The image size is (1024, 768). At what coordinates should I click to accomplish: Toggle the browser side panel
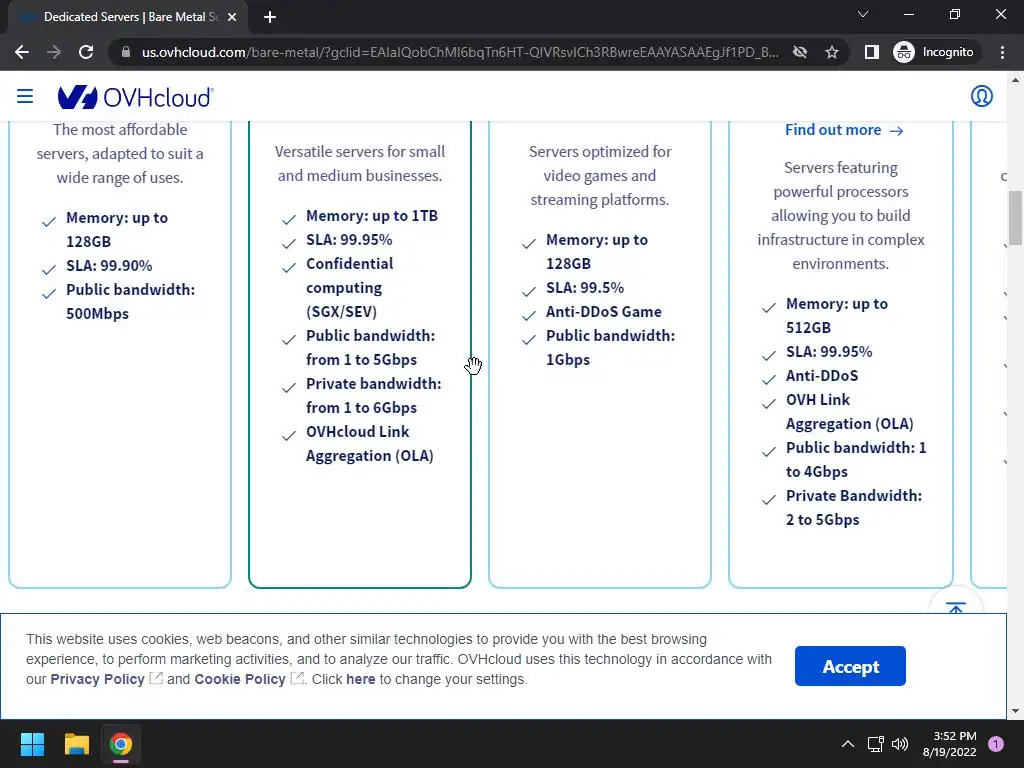[x=872, y=52]
